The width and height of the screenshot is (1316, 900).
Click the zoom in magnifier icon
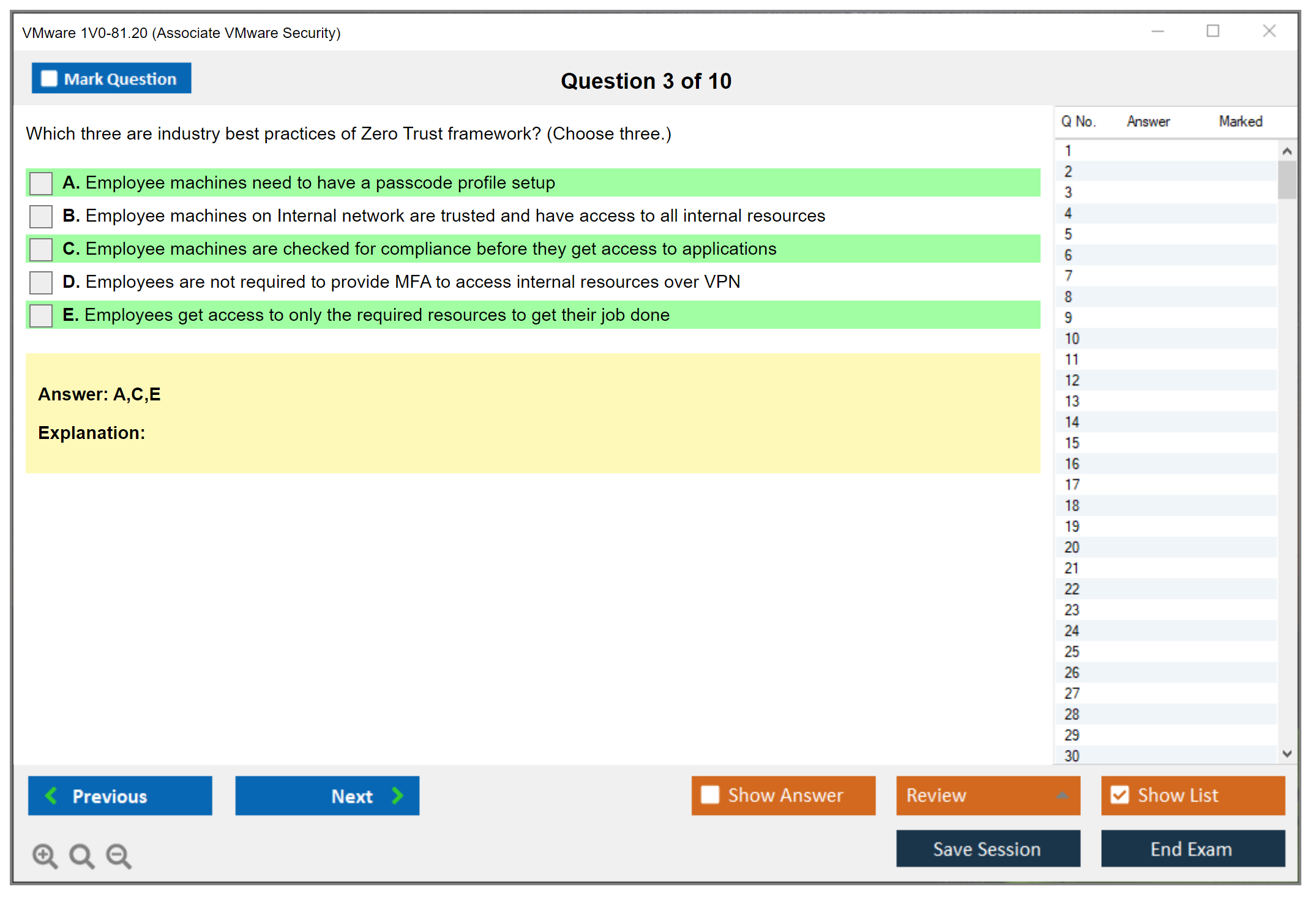[x=45, y=855]
